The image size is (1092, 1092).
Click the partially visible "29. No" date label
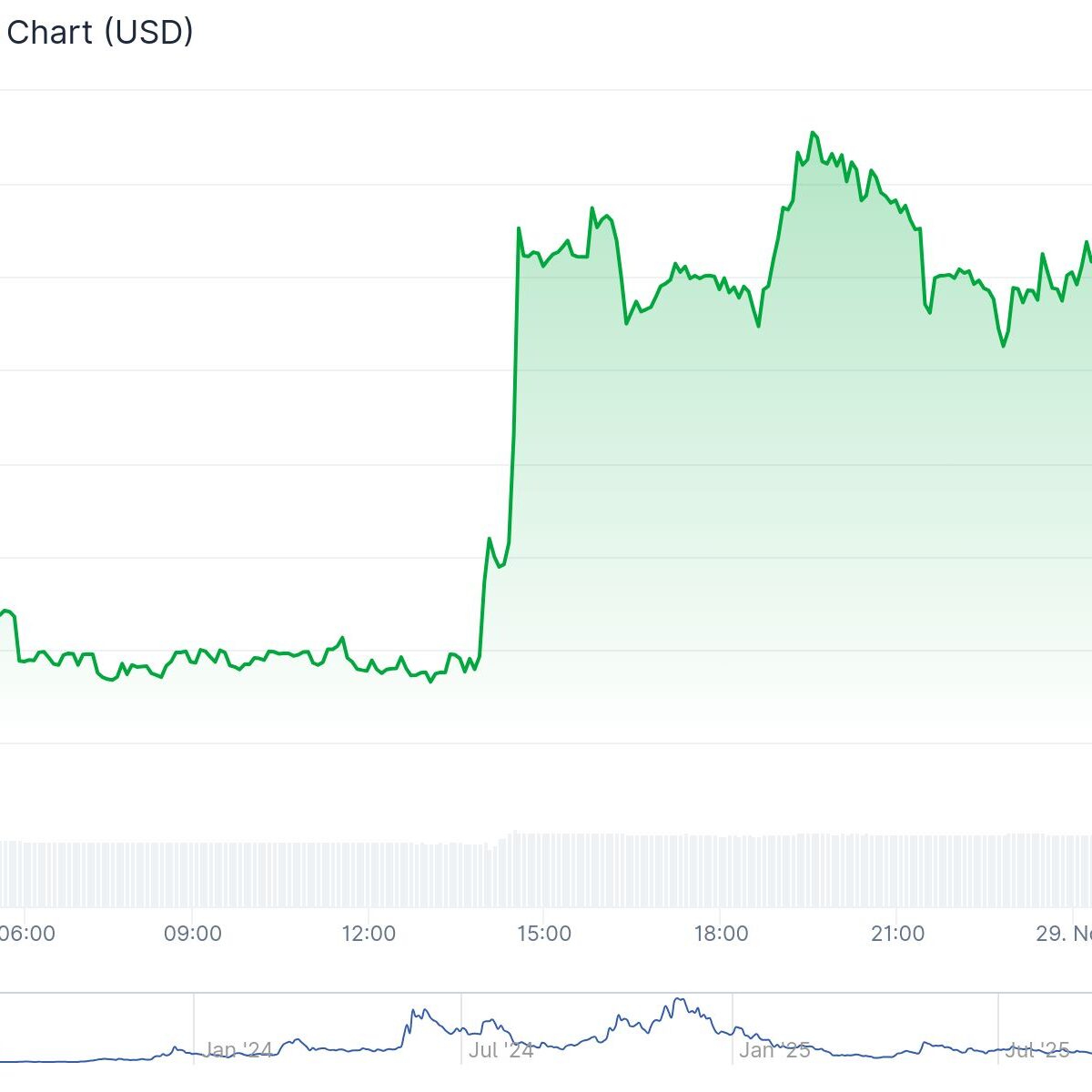click(x=1063, y=934)
